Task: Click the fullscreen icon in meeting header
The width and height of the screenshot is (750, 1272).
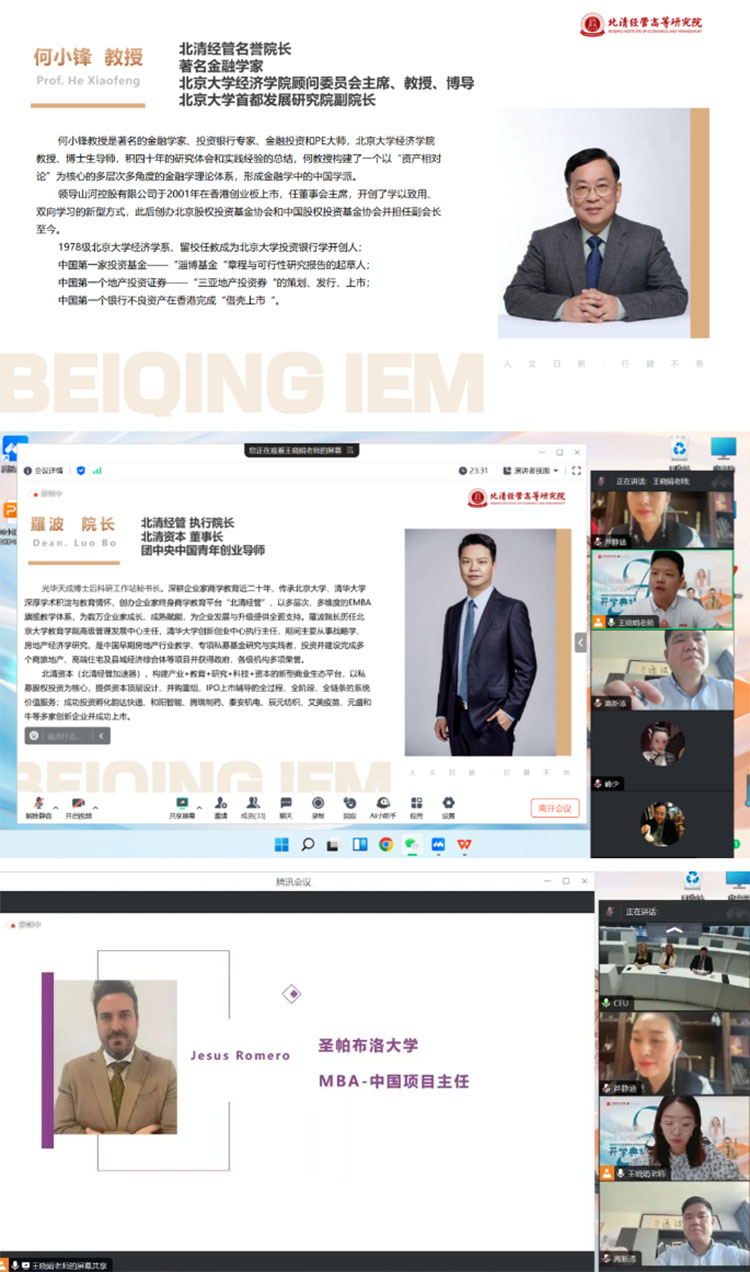Action: [576, 470]
